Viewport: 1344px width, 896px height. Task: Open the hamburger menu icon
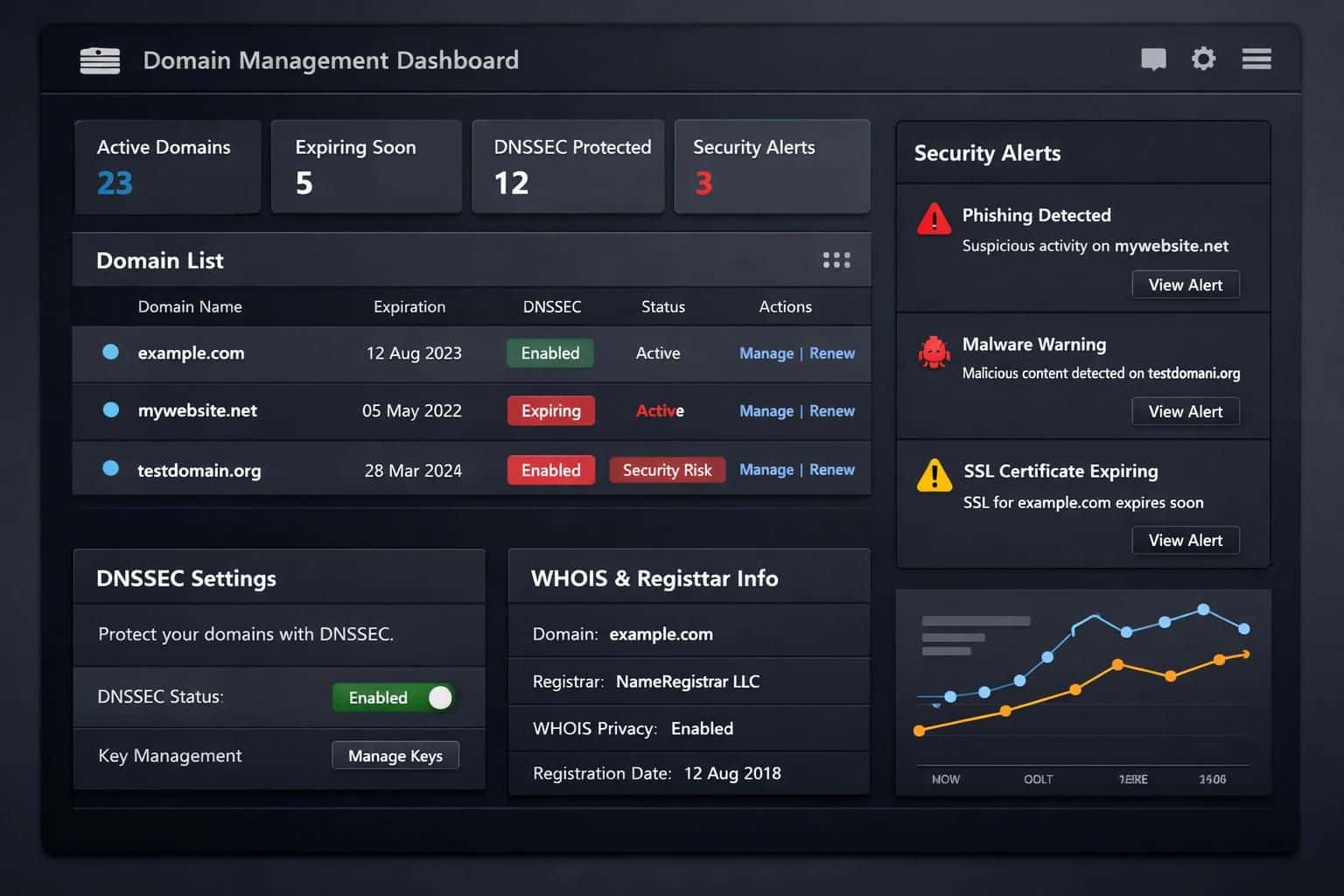1256,59
